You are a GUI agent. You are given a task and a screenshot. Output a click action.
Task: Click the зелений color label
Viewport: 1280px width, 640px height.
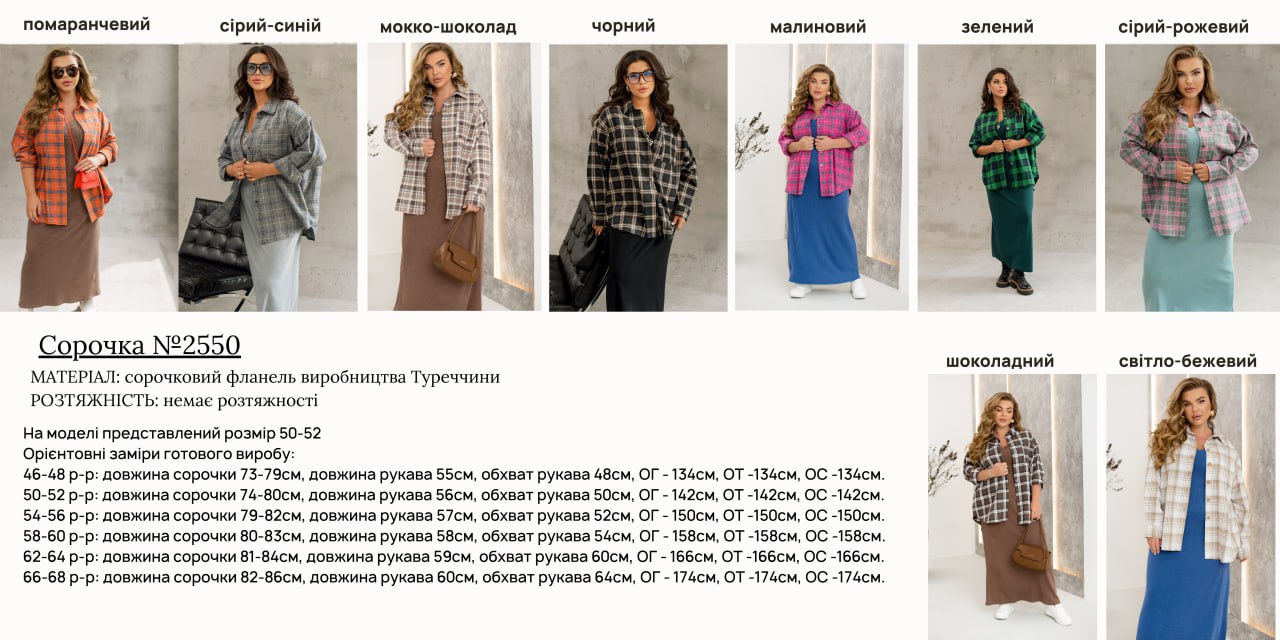[x=998, y=27]
